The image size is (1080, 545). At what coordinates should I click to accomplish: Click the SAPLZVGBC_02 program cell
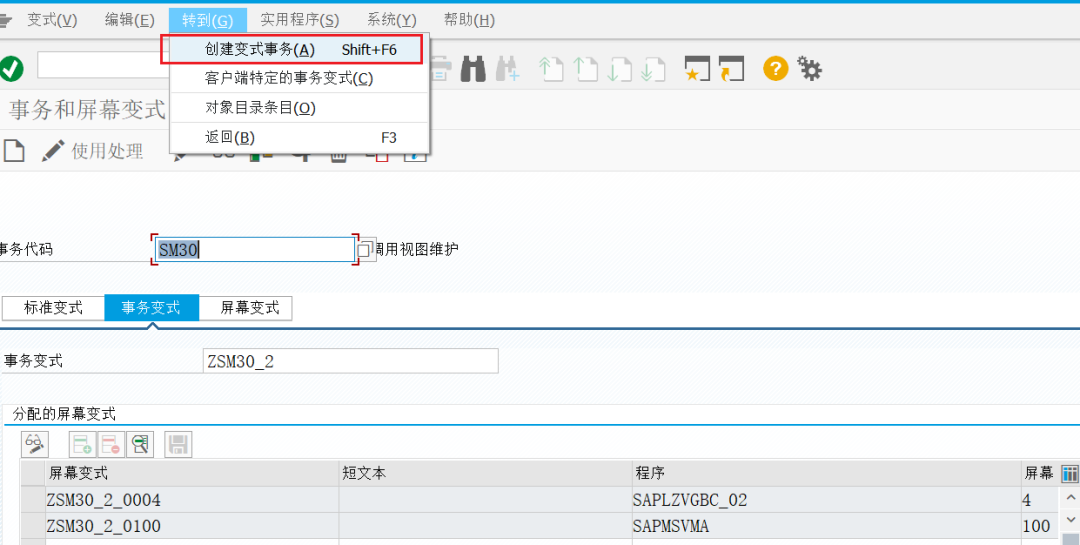pyautogui.click(x=825, y=500)
